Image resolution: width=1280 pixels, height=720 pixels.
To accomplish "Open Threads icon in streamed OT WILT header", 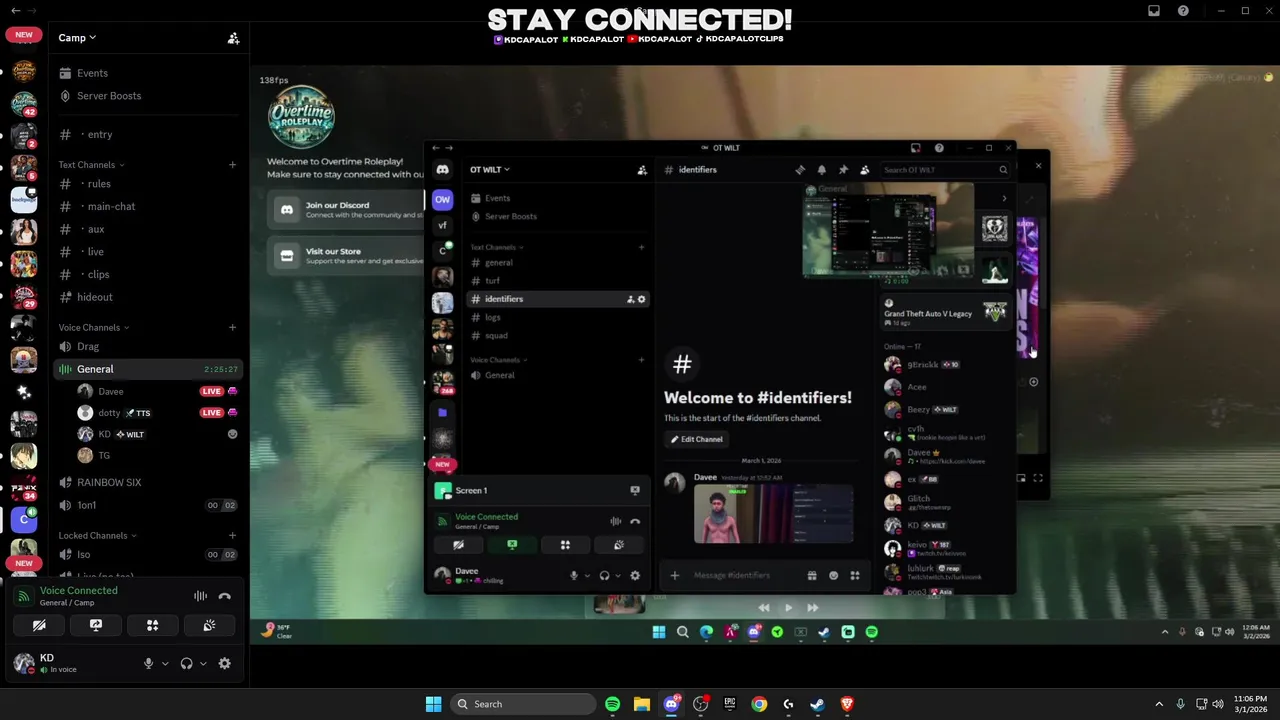I will tap(800, 170).
